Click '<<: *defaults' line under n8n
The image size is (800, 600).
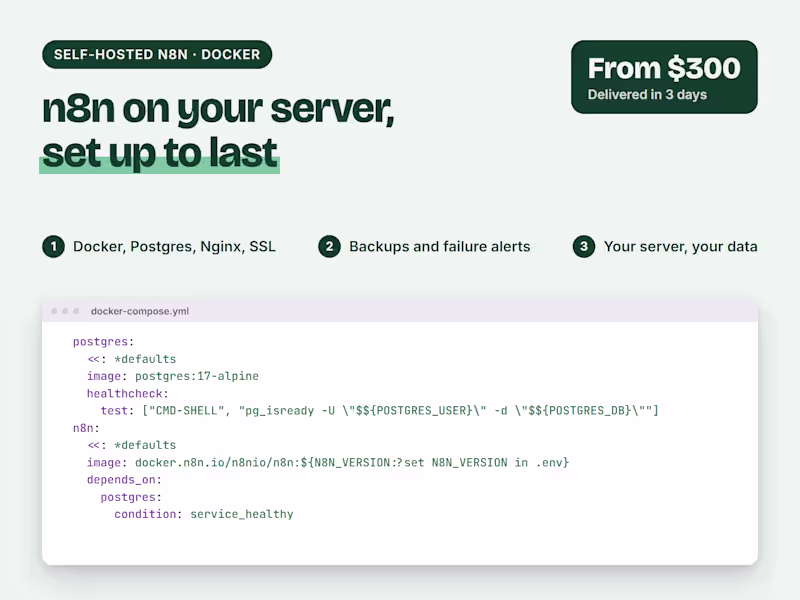[132, 445]
